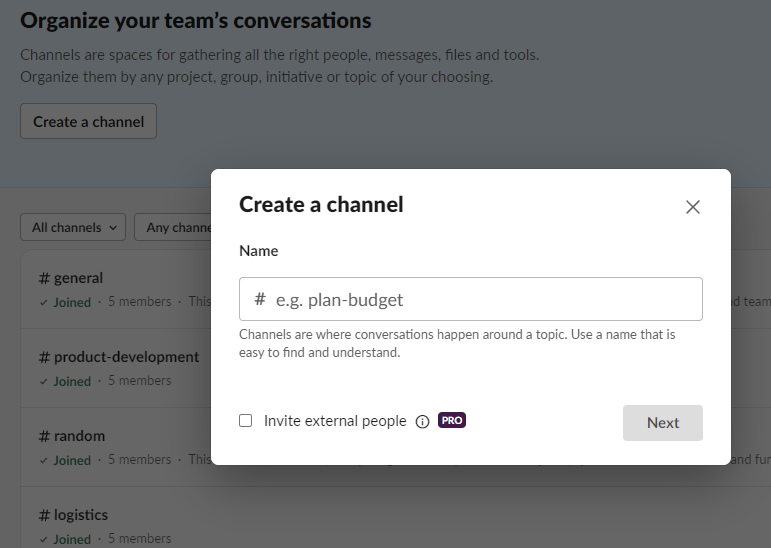Screen dimensions: 771x548
Task: Click the Joined checkmark under #product-development
Action: 44,381
